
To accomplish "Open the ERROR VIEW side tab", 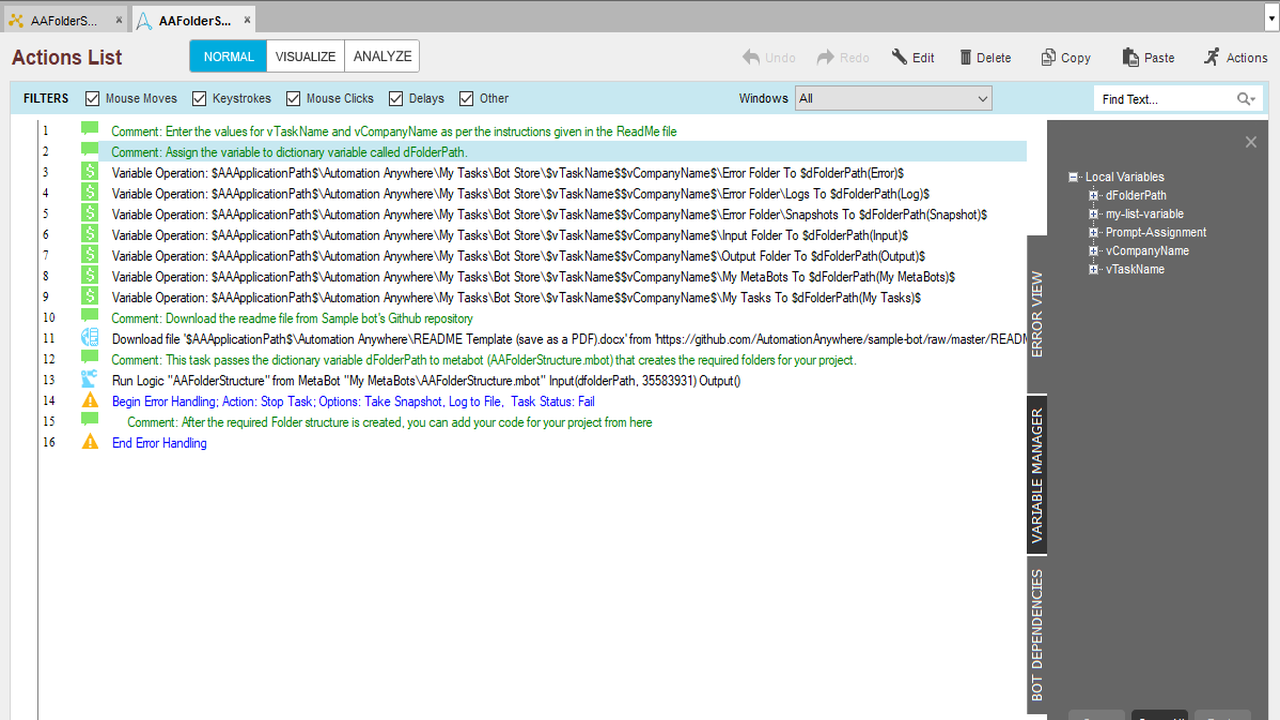I will click(x=1036, y=314).
